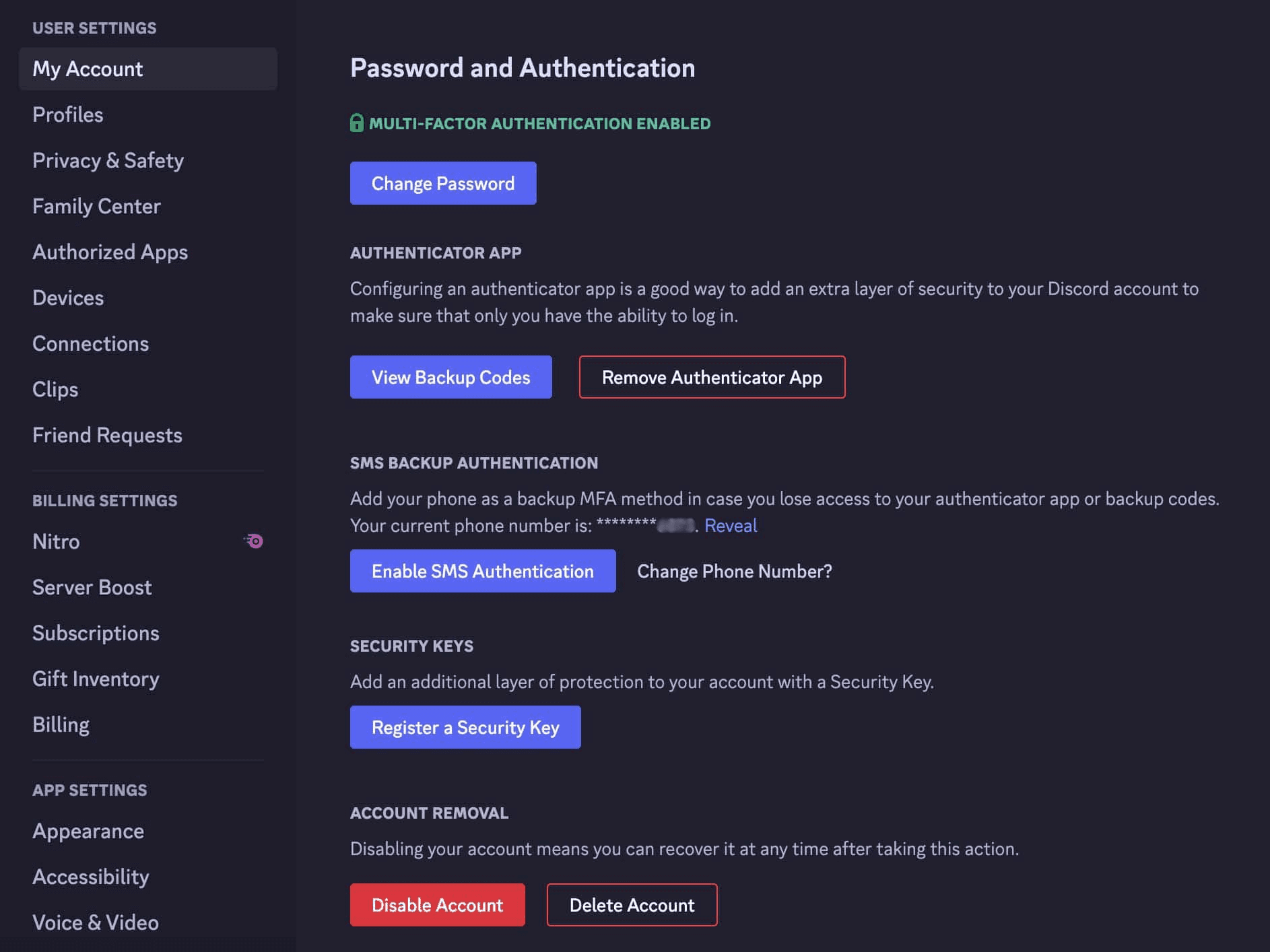The image size is (1270, 952).
Task: Click the Delete Account button
Action: point(632,905)
